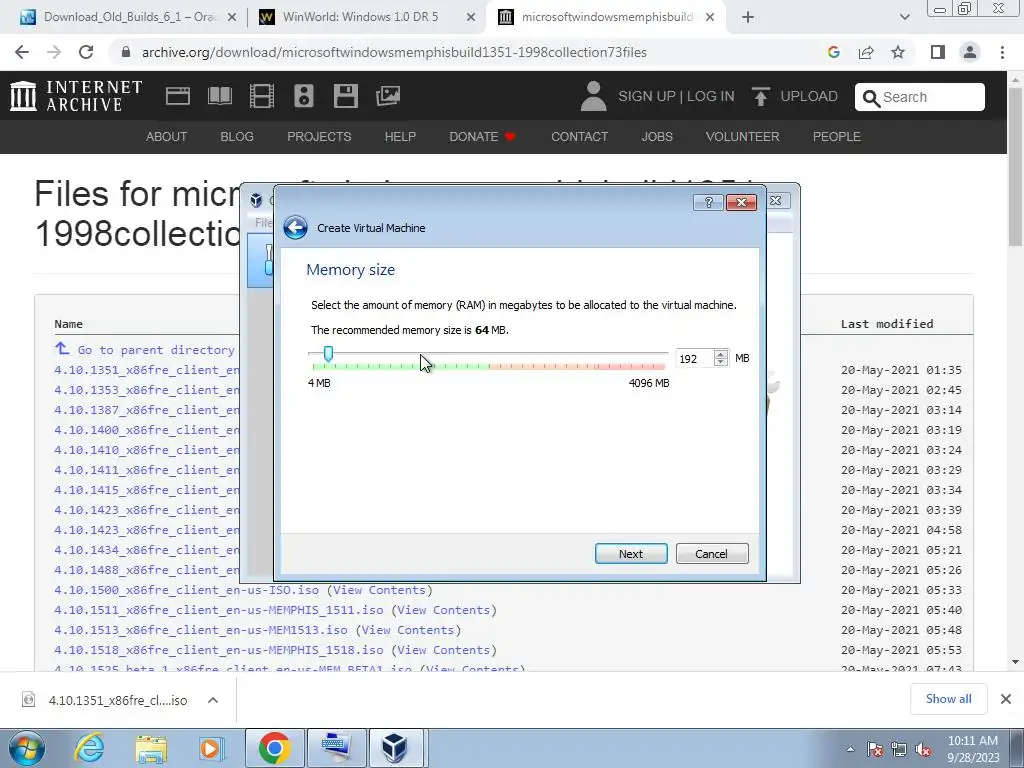Image resolution: width=1024 pixels, height=768 pixels.
Task: Click the muted volume icon in tray
Action: (x=923, y=750)
